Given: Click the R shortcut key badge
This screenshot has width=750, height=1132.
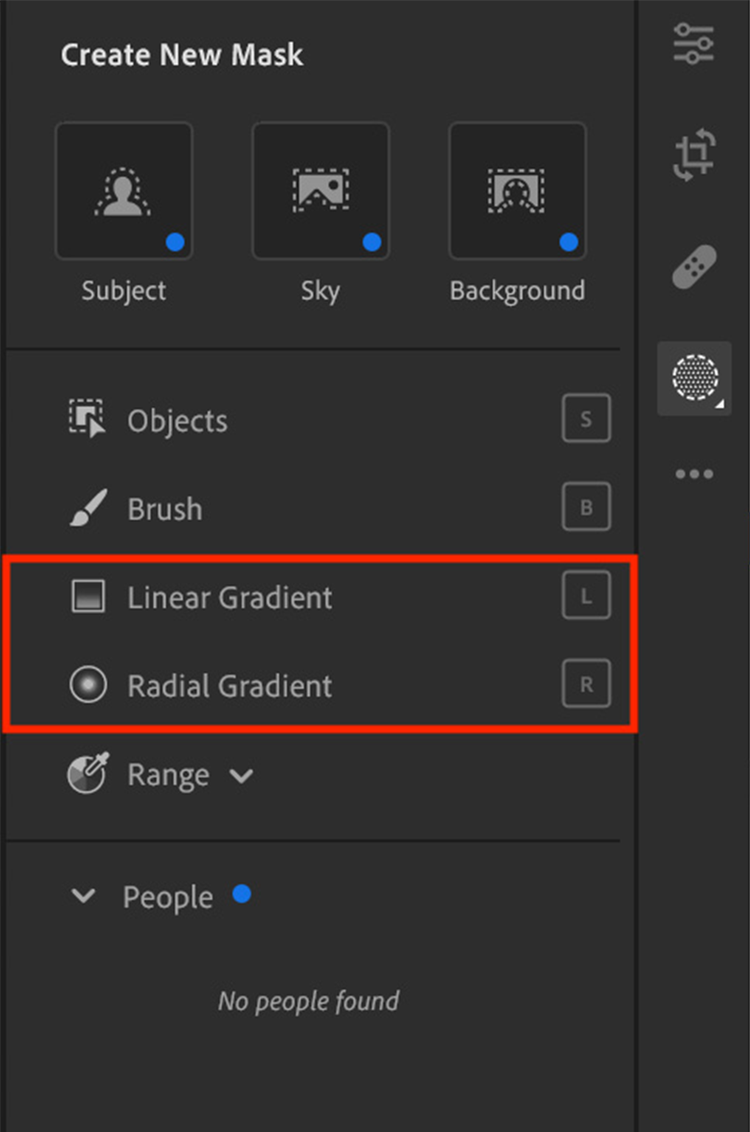Looking at the screenshot, I should 586,686.
